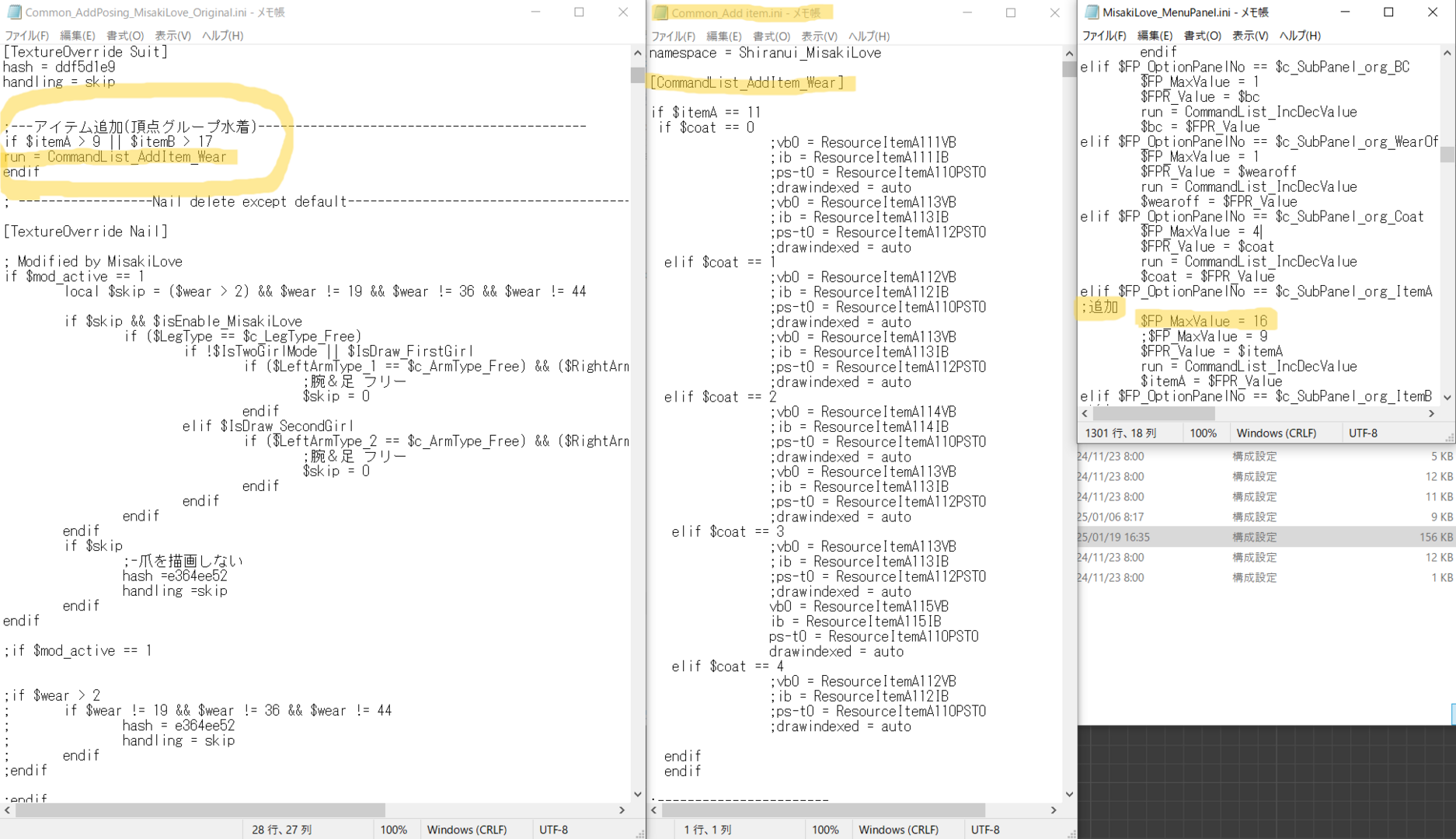Open 書式(O) menu in Common_AddPosing window

point(124,36)
